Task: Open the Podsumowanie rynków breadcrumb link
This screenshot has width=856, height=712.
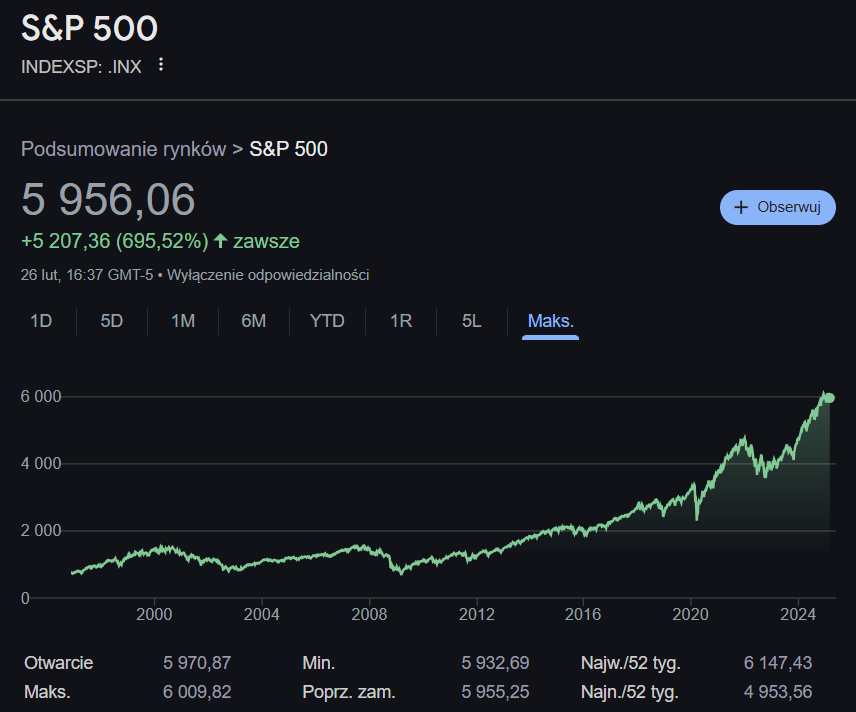Action: (123, 149)
